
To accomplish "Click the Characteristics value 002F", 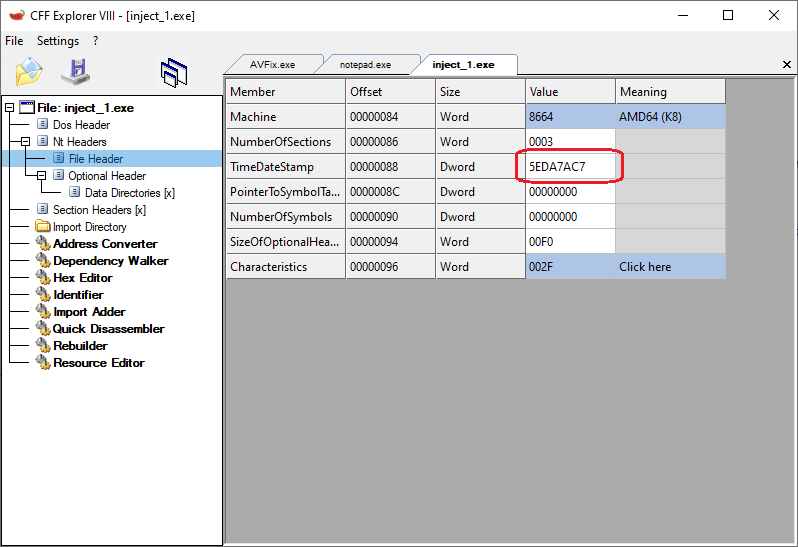I will 571,267.
